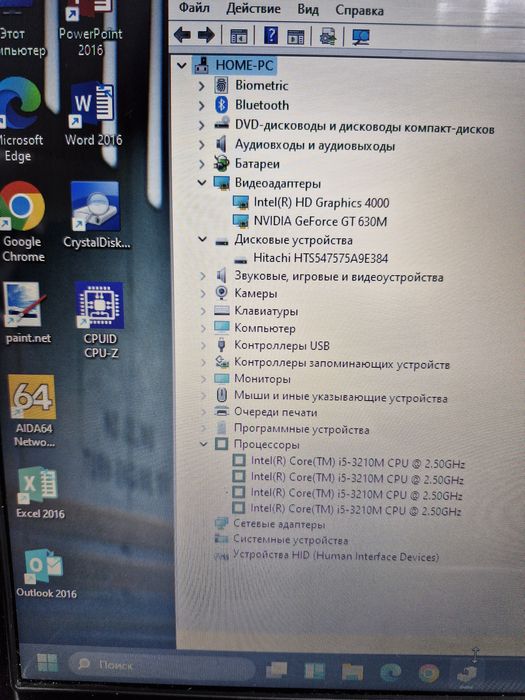Viewport: 525px width, 700px height.
Task: Expand DVD-дисководы category
Action: (x=201, y=125)
